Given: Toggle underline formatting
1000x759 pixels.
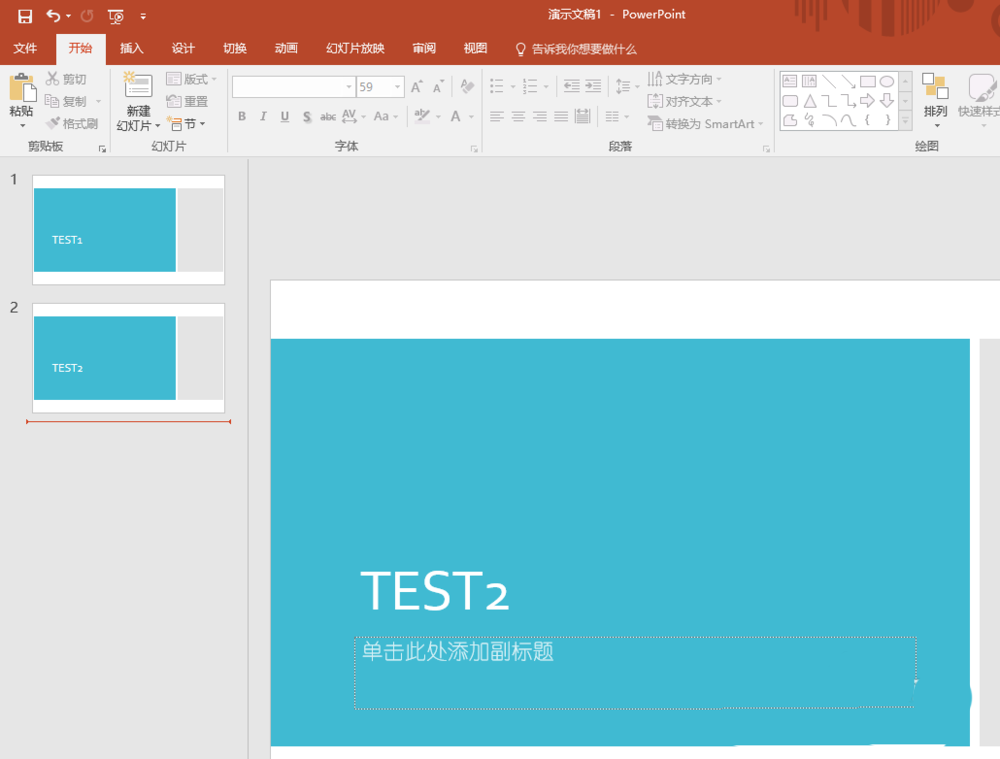Looking at the screenshot, I should pos(284,116).
